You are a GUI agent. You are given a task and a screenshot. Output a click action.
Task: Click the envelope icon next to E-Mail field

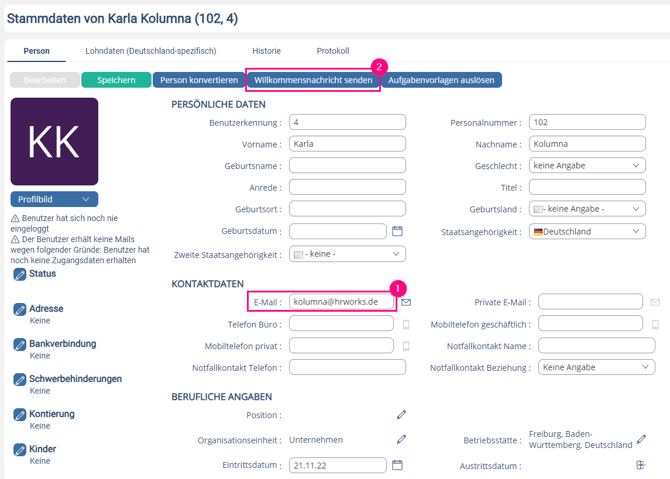[406, 302]
